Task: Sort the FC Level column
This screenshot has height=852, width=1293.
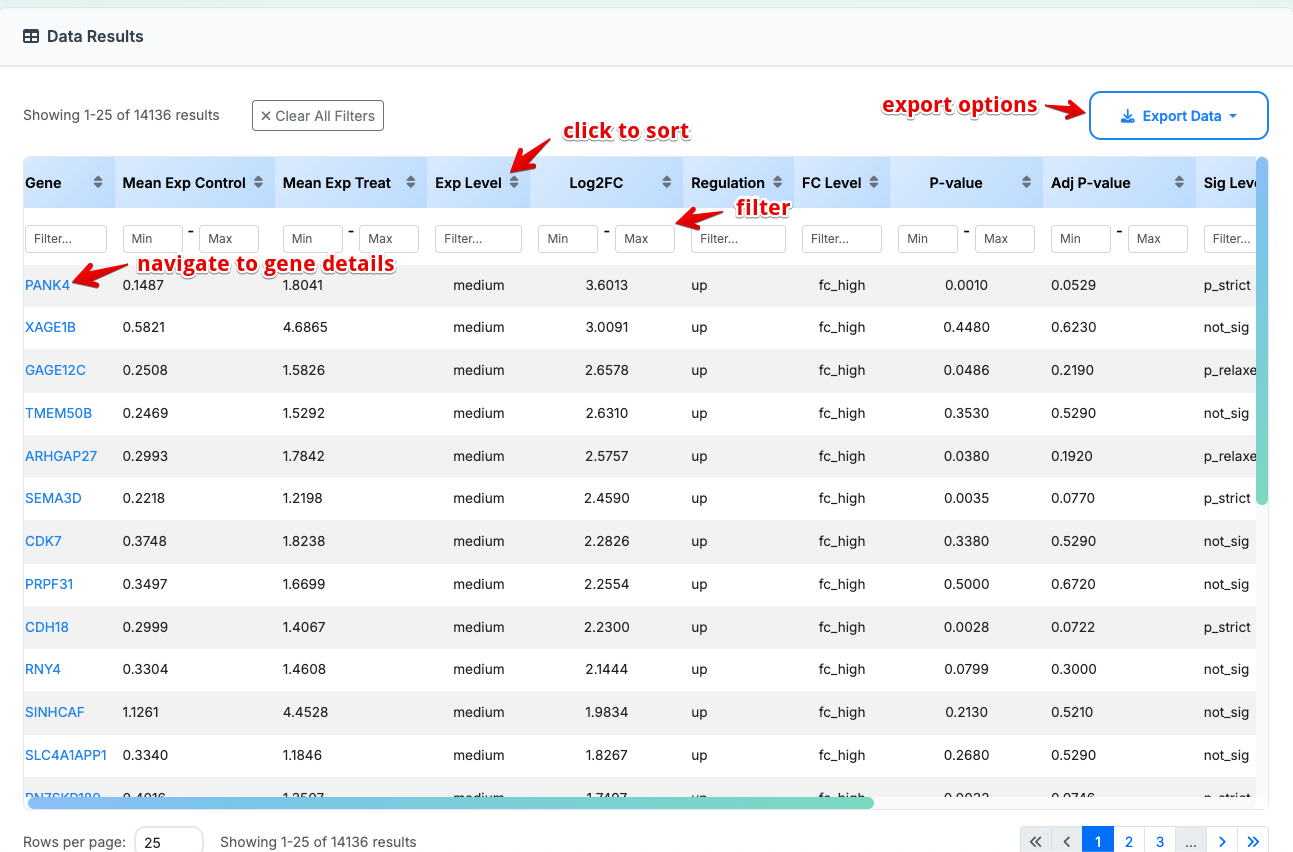Action: coord(873,182)
